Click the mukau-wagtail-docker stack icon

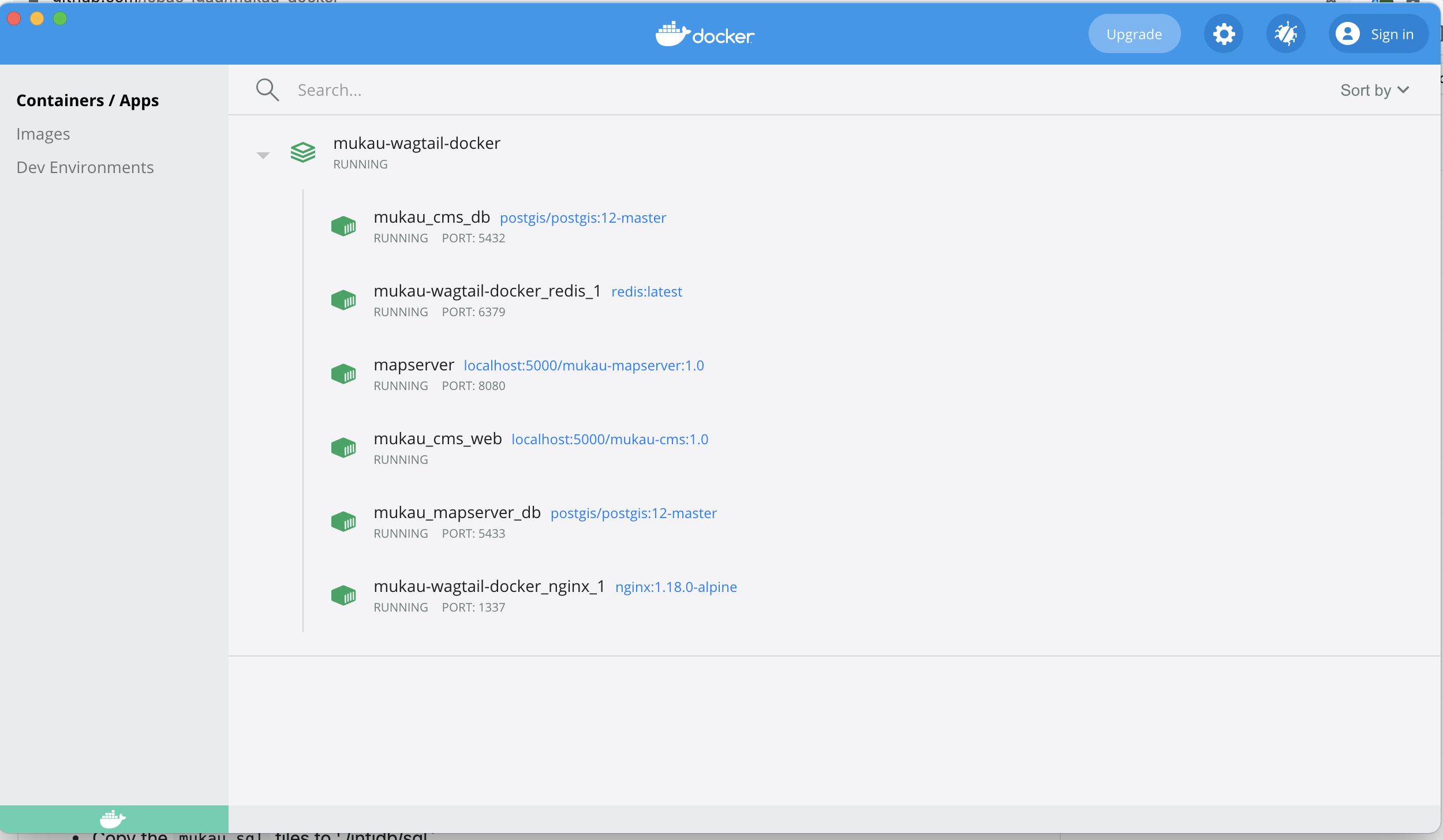pyautogui.click(x=303, y=152)
